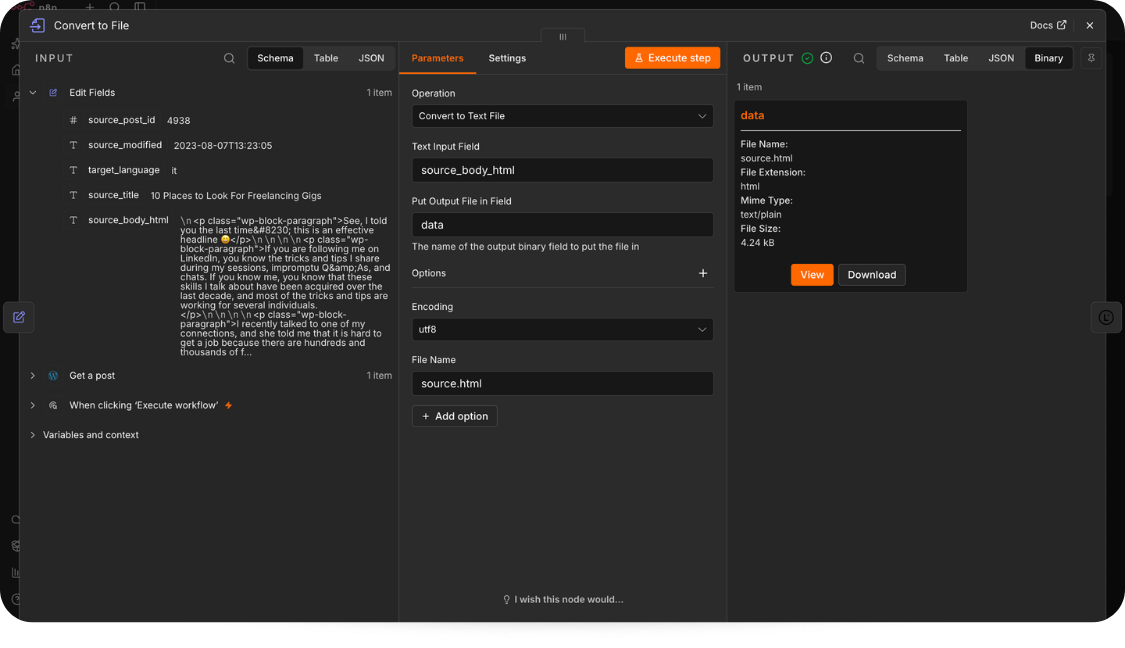Open the Operation dropdown
This screenshot has width=1125, height=648.
[x=562, y=116]
